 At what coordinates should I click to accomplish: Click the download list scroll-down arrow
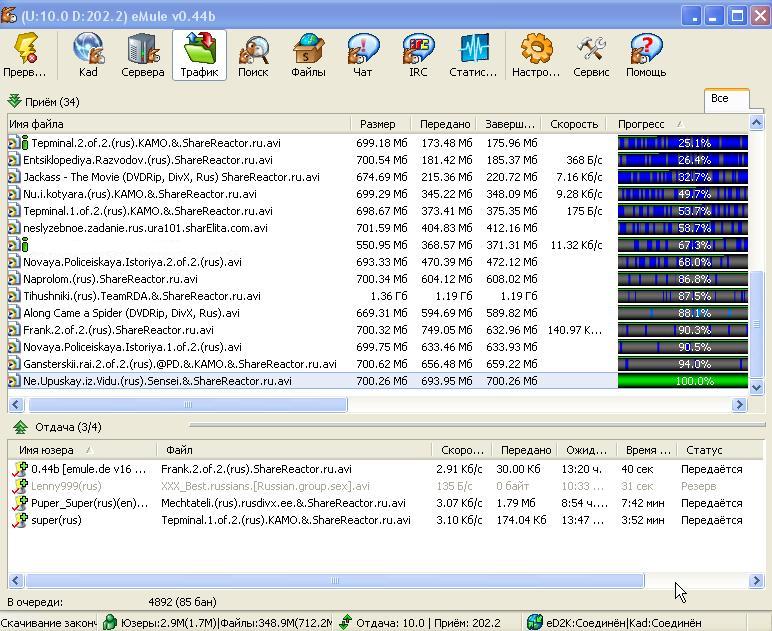(x=756, y=387)
